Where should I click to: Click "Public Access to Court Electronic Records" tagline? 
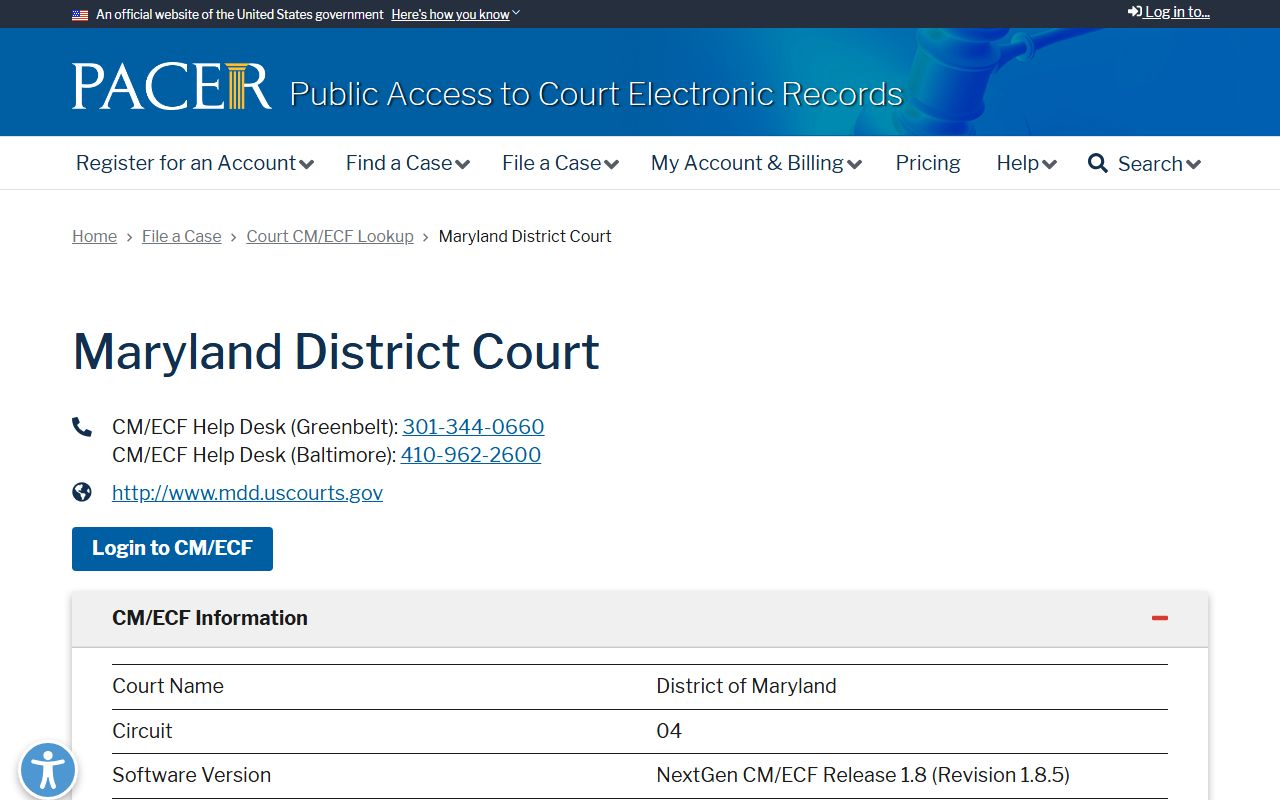[x=596, y=94]
